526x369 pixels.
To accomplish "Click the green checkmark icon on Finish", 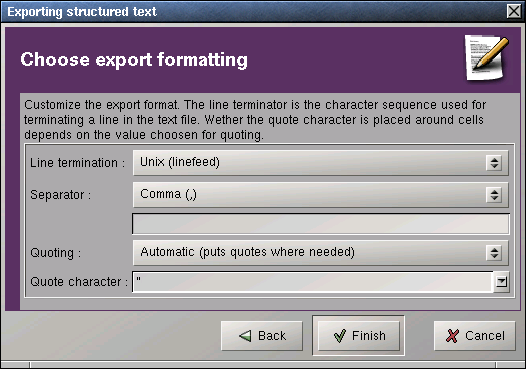I will coord(340,336).
